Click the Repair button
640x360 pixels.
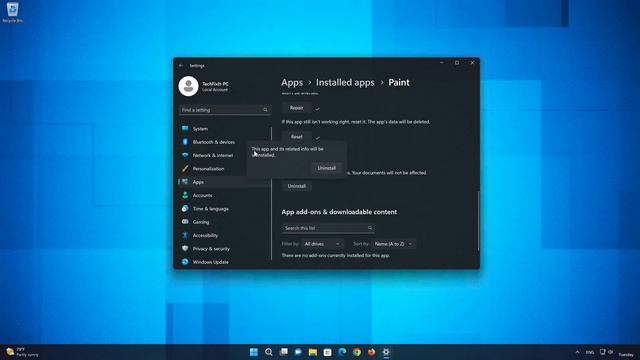tap(297, 108)
